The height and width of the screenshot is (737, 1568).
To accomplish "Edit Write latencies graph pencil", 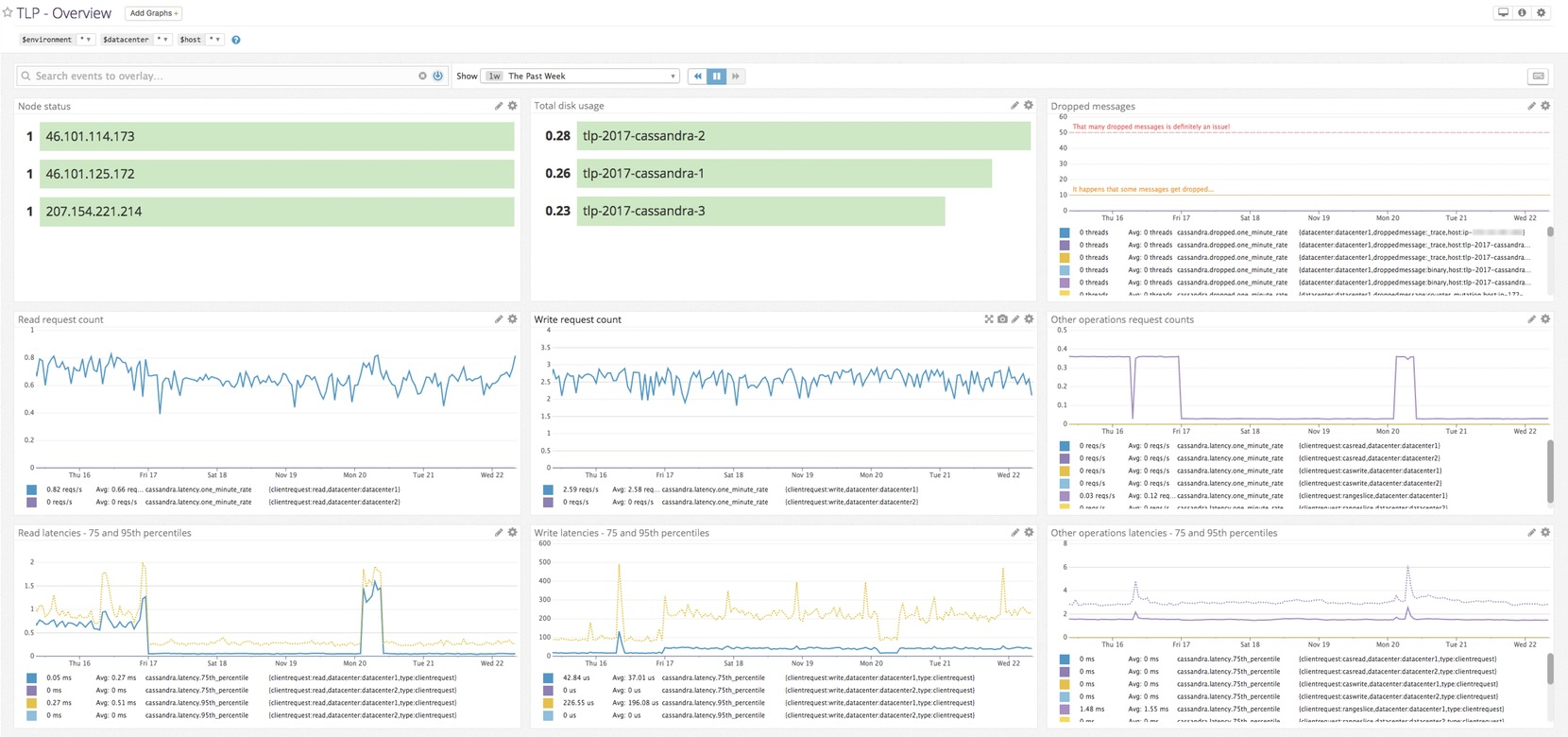I will click(x=1014, y=533).
